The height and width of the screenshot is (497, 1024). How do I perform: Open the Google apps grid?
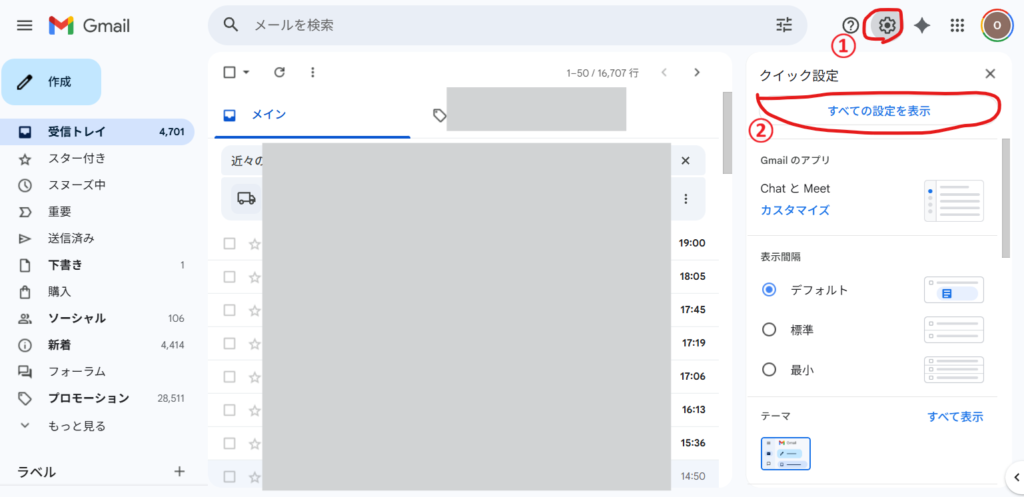957,25
